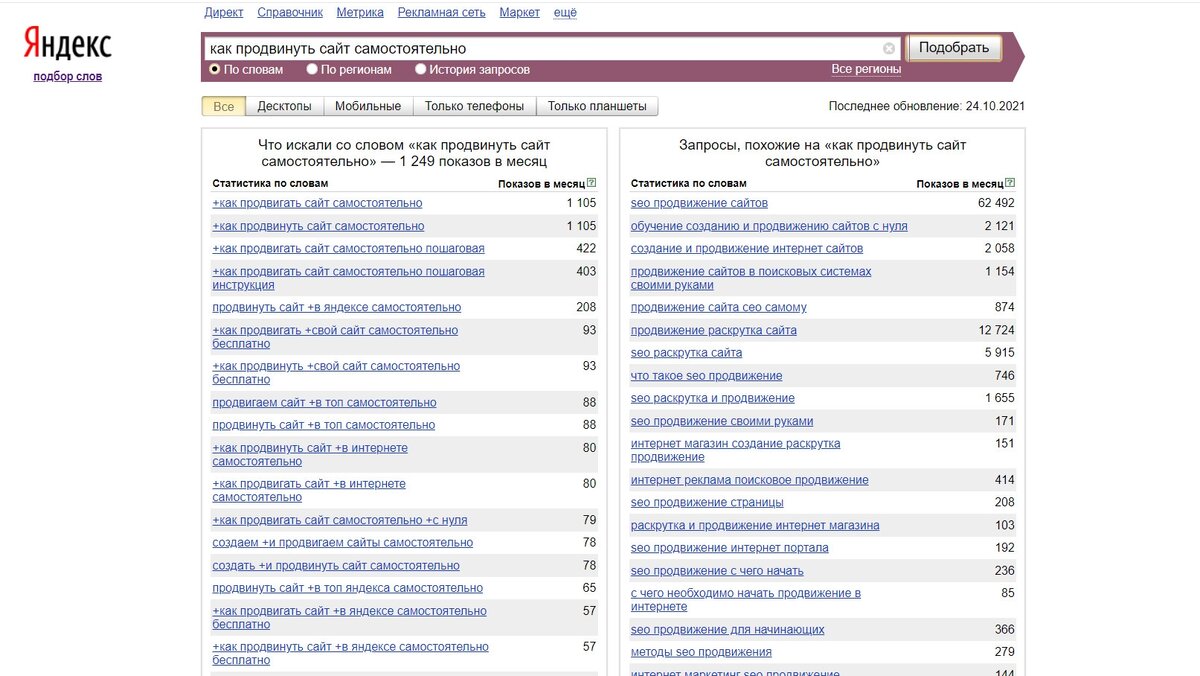Viewport: 1200px width, 676px height.
Task: Select the «История запросов» option
Action: [421, 69]
